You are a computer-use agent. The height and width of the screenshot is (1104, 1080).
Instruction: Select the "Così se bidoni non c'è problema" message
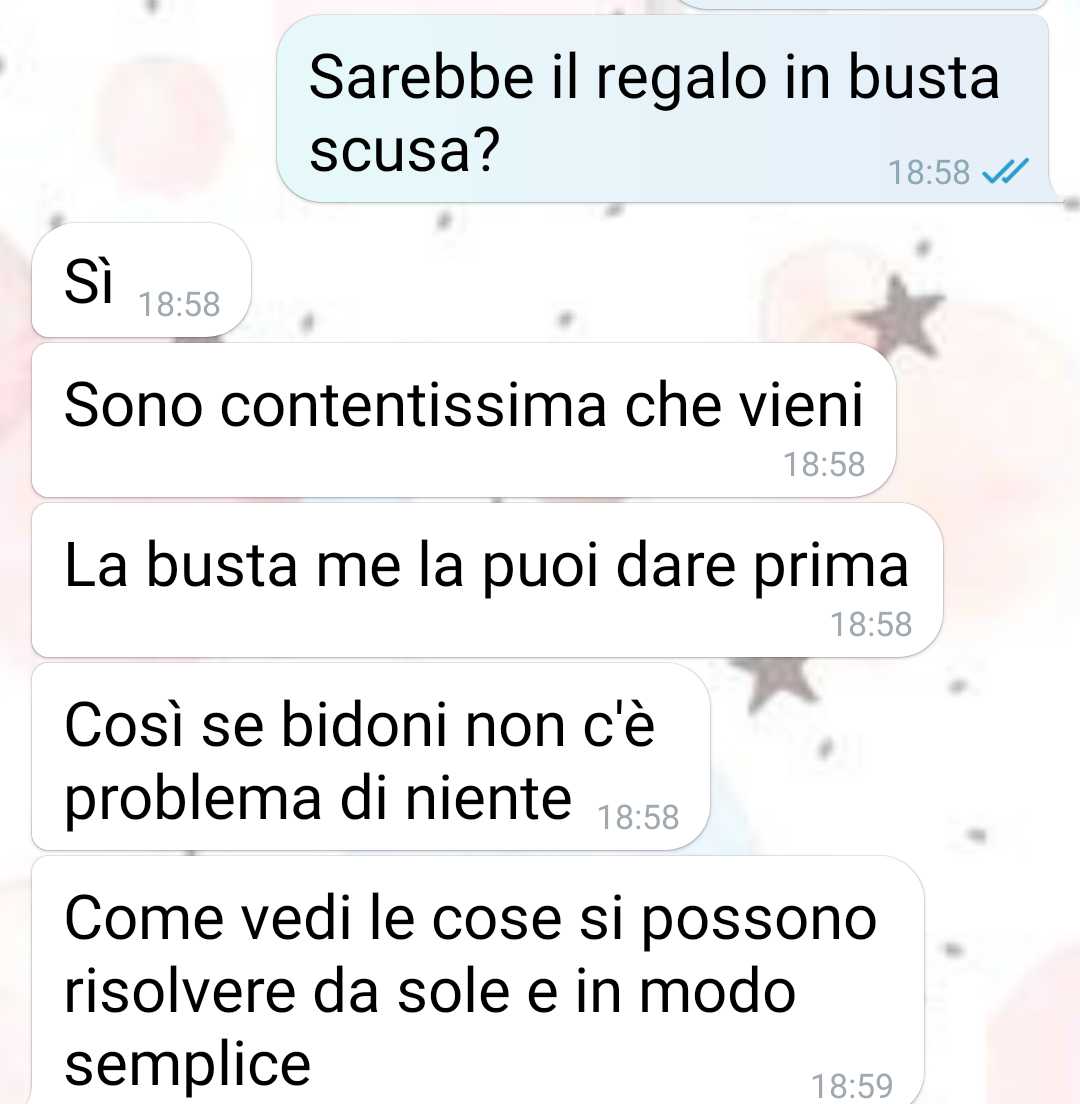pyautogui.click(x=370, y=756)
